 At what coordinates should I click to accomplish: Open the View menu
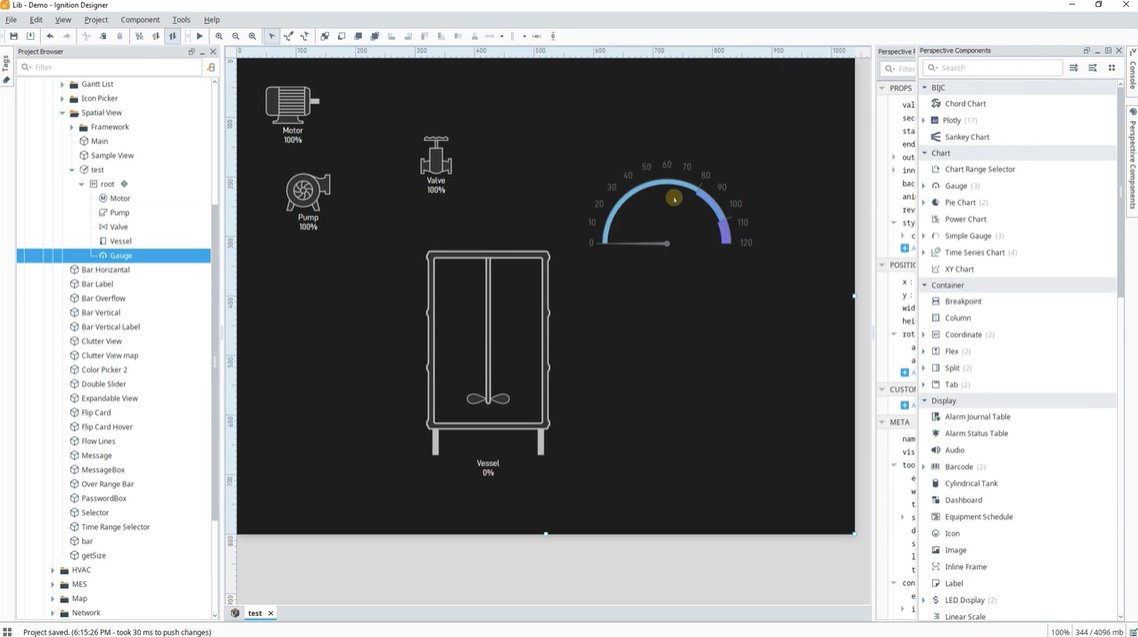tap(63, 20)
